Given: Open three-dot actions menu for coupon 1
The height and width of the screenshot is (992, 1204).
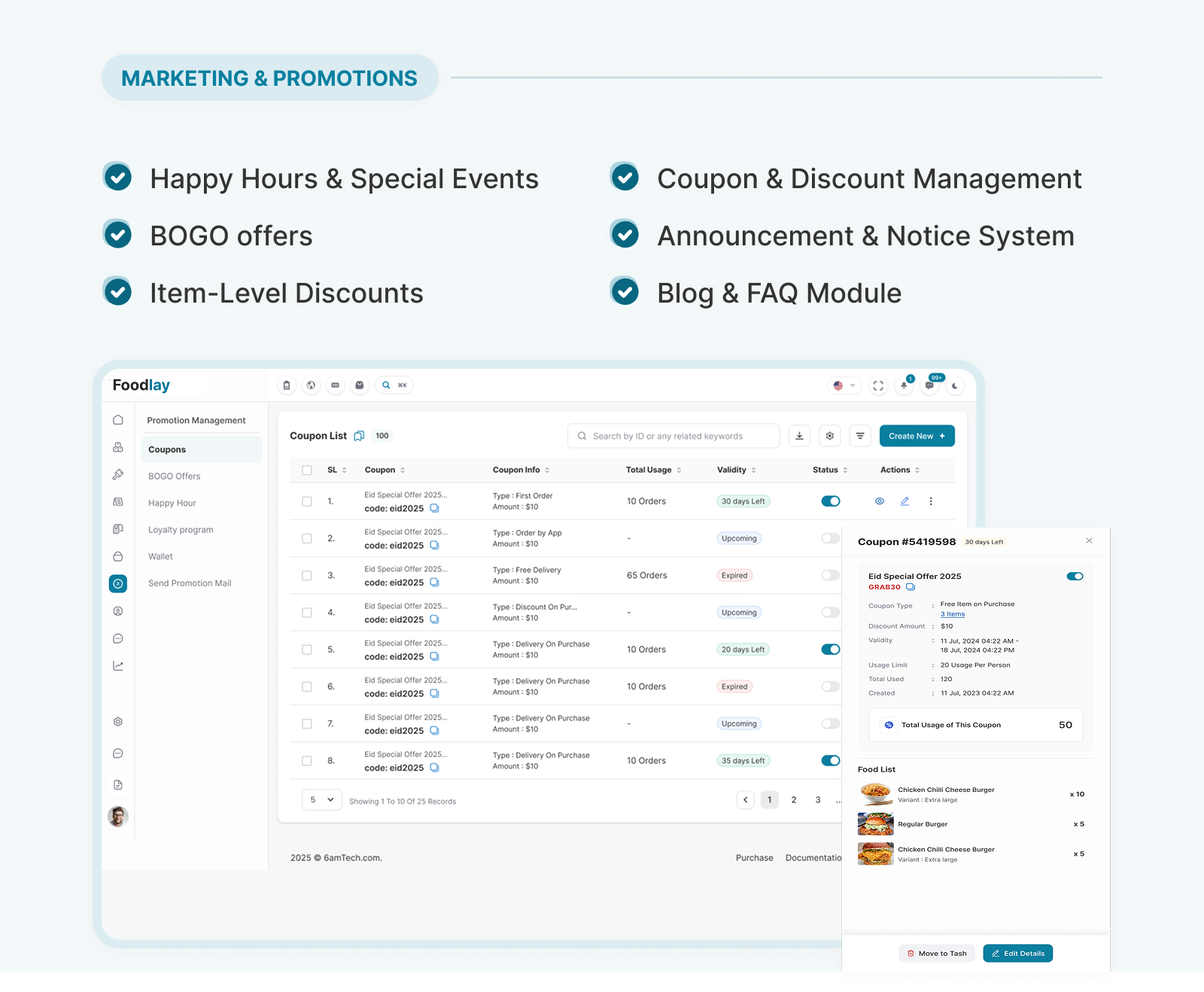Looking at the screenshot, I should (931, 501).
